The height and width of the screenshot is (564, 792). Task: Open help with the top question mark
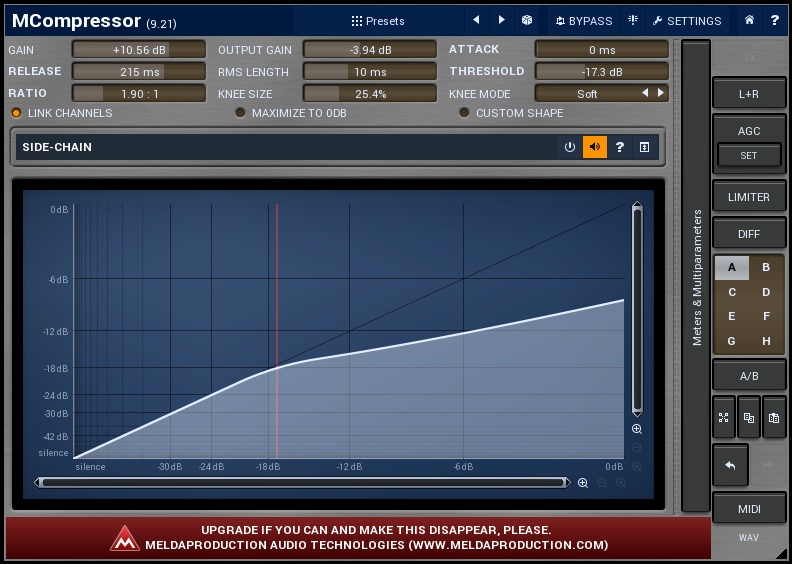tap(774, 20)
